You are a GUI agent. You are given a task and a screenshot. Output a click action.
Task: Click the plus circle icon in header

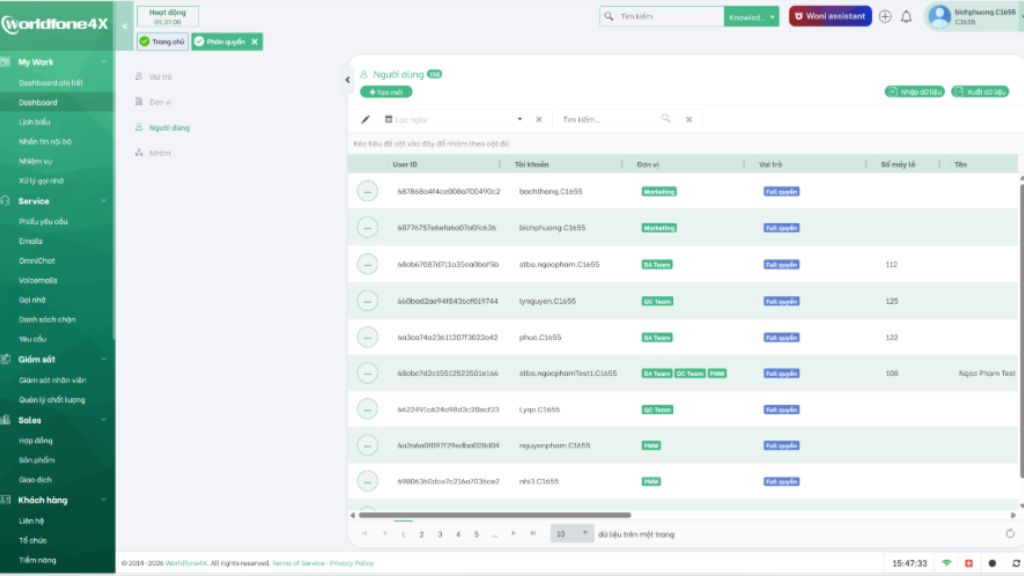point(885,16)
